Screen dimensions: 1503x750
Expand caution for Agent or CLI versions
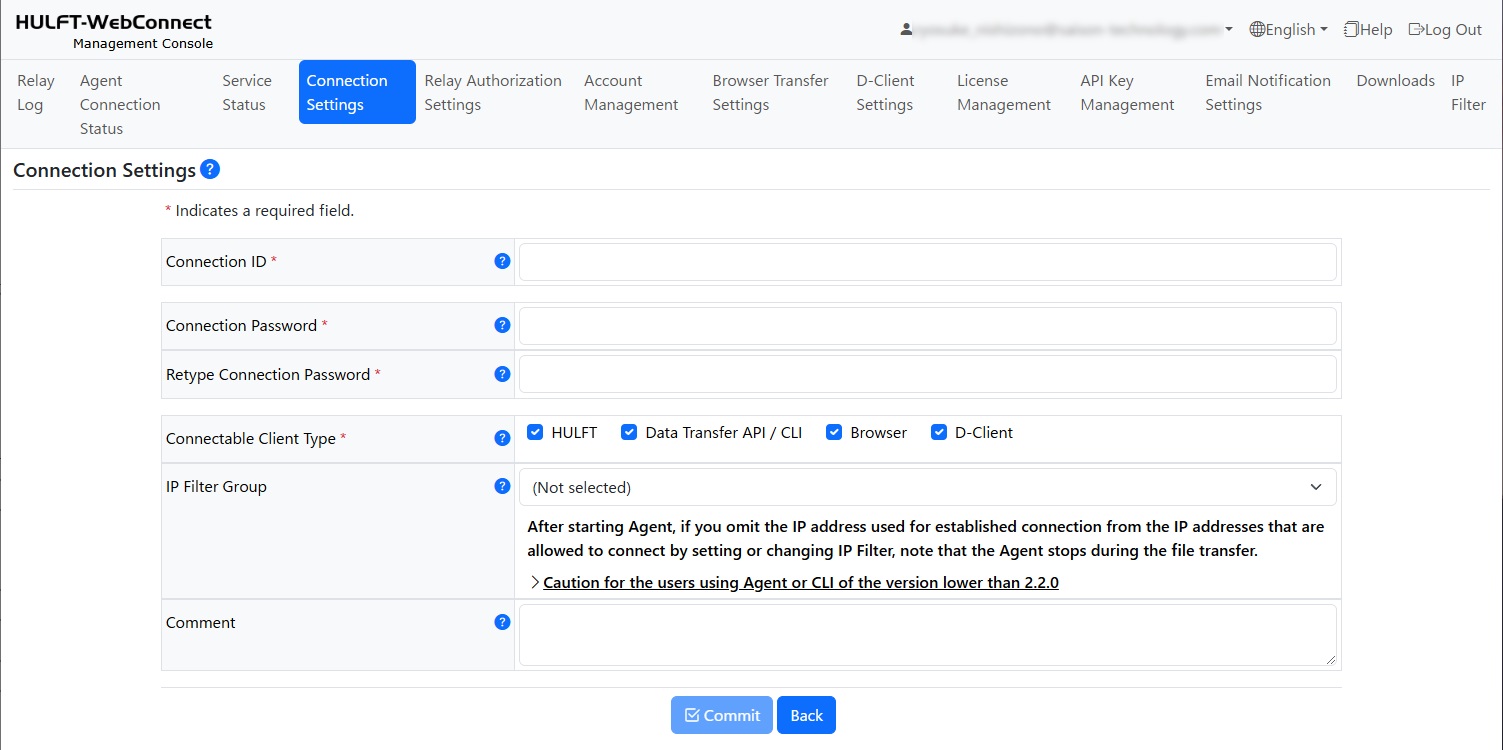[800, 582]
